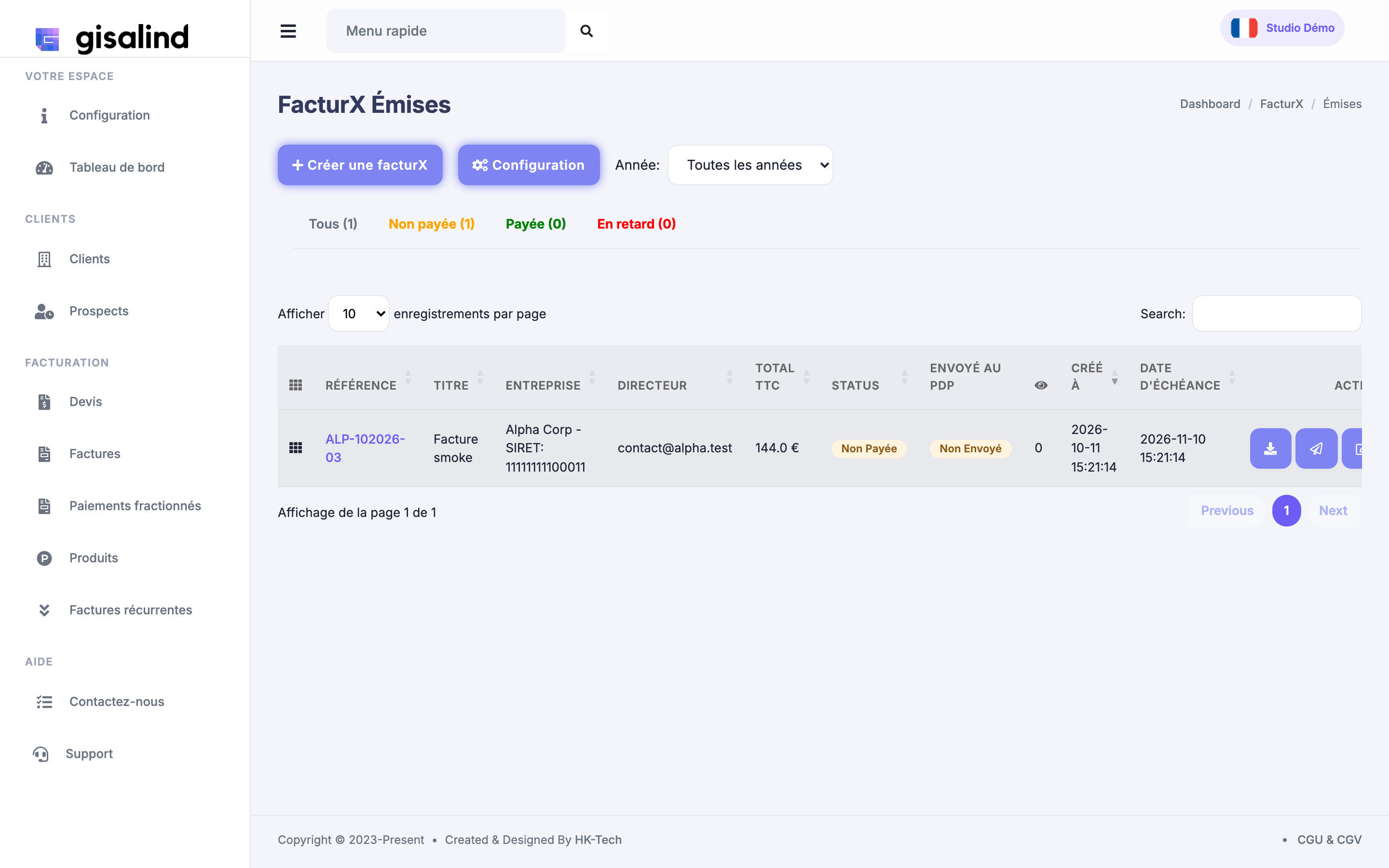Click the eye column header icon
Viewport: 1389px width, 868px height.
click(1041, 385)
